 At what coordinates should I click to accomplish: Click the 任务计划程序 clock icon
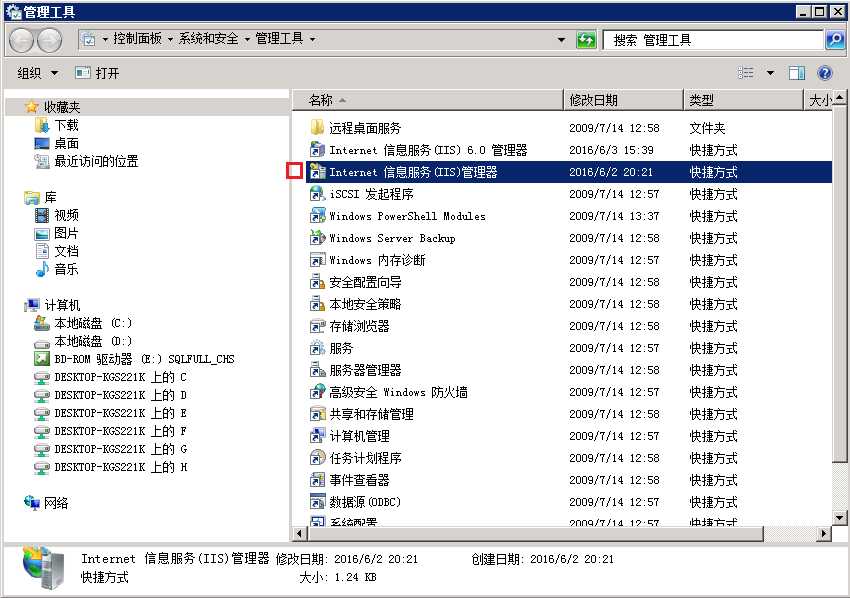click(317, 458)
